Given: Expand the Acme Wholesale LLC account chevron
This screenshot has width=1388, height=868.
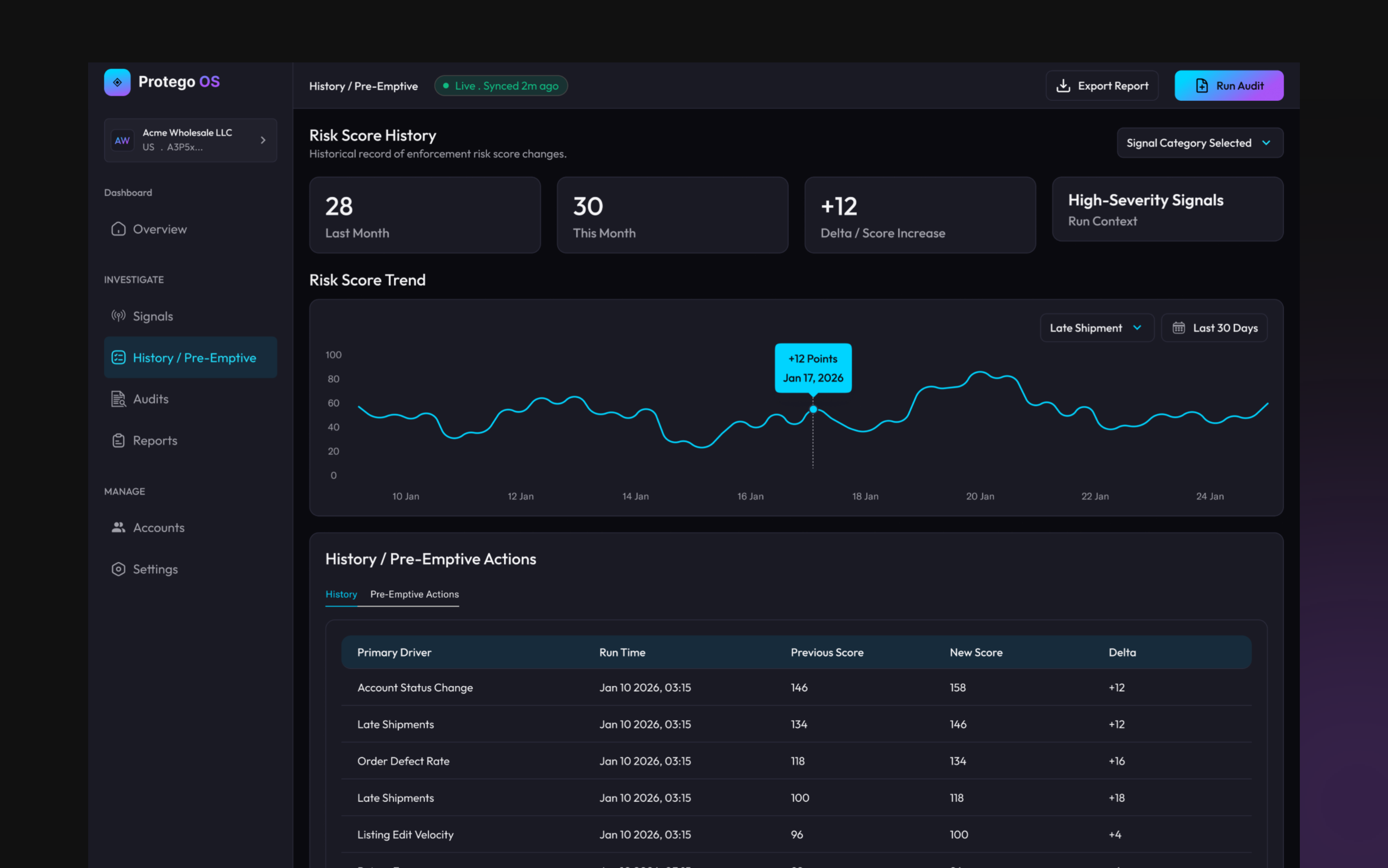Looking at the screenshot, I should coord(263,140).
